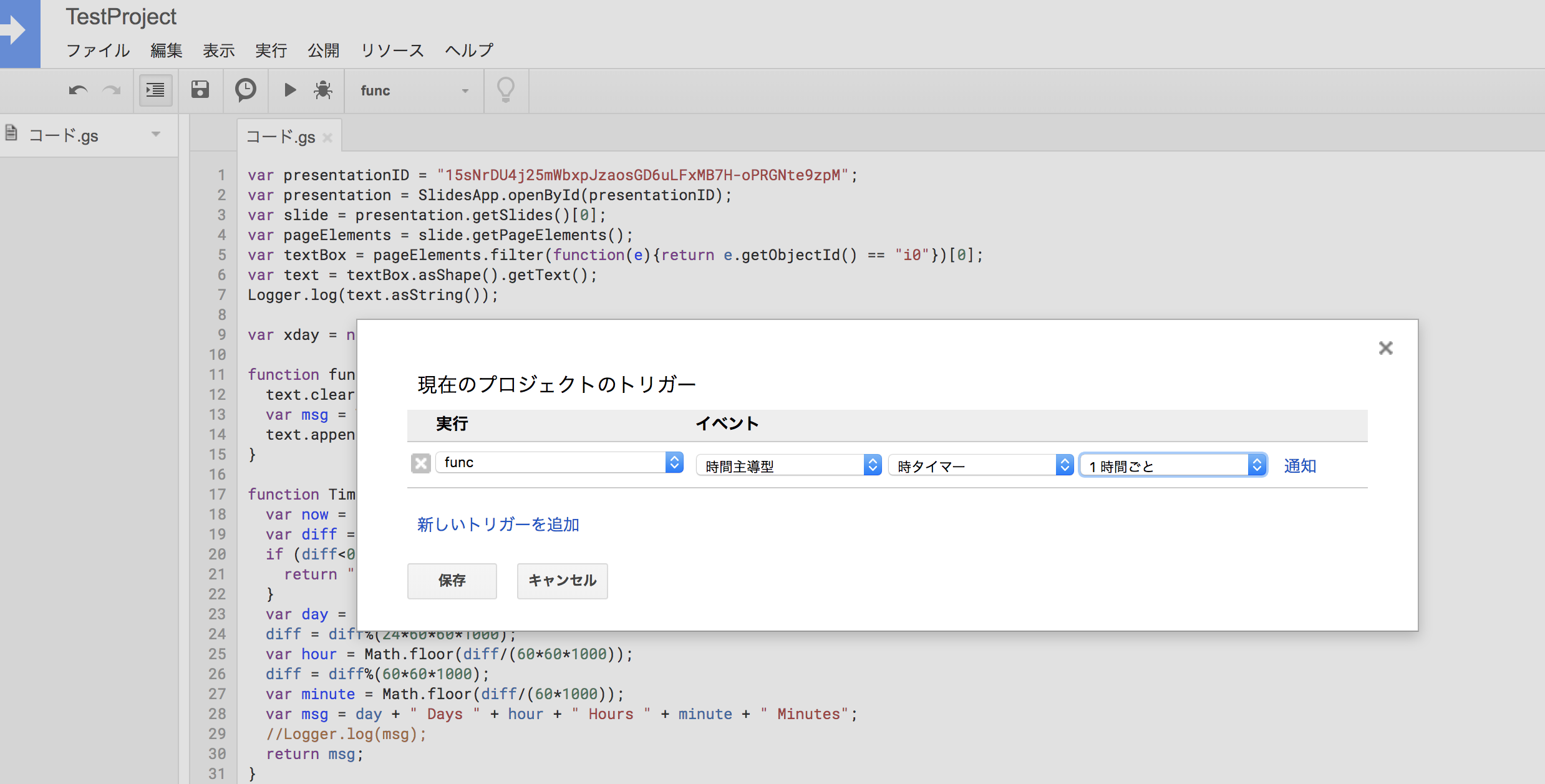Click the 通知 notification link
The width and height of the screenshot is (1545, 784).
point(1300,466)
